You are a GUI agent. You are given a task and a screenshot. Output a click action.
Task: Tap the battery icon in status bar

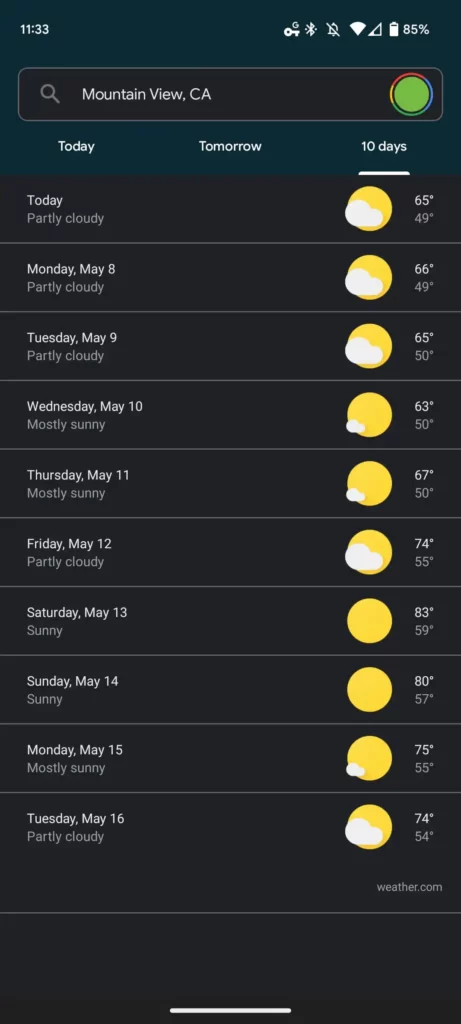pyautogui.click(x=394, y=29)
